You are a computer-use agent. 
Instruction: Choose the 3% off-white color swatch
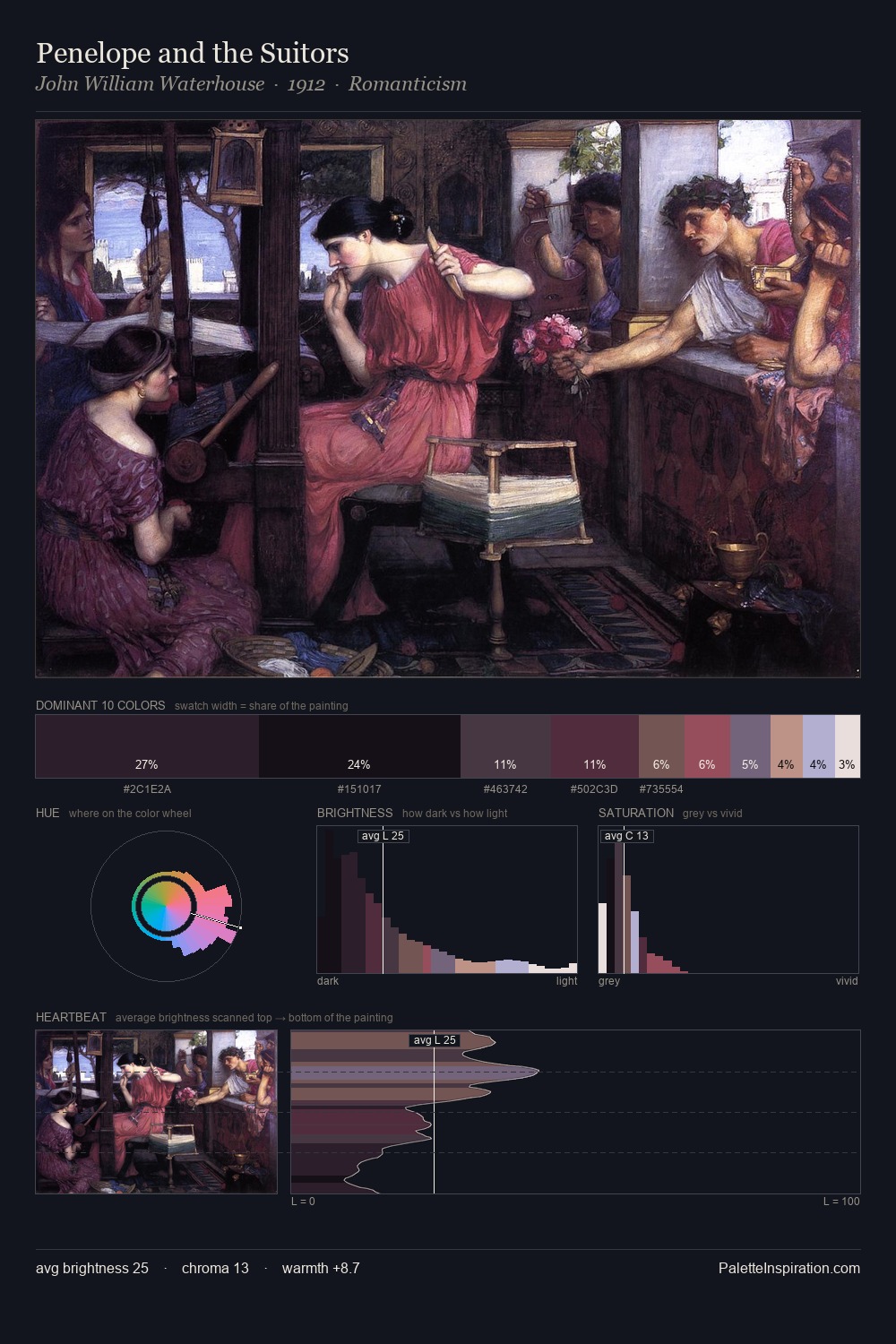(x=847, y=746)
